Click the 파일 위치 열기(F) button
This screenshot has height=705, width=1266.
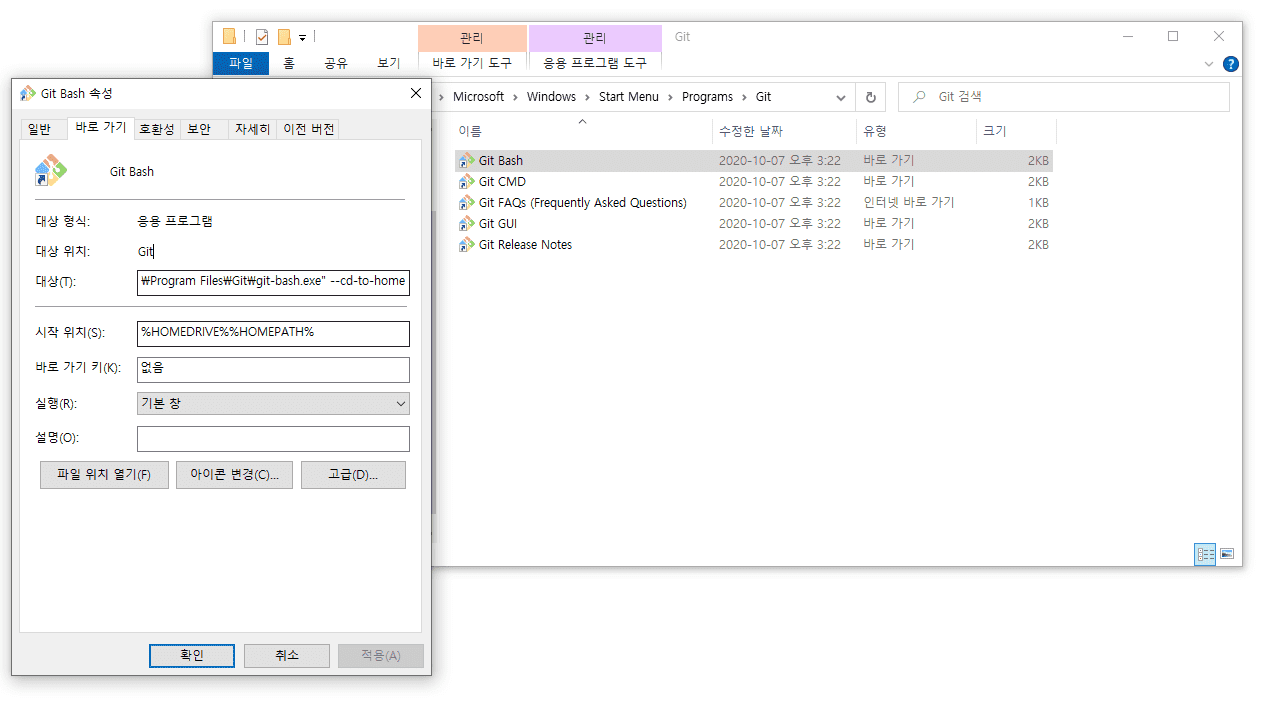click(x=104, y=474)
